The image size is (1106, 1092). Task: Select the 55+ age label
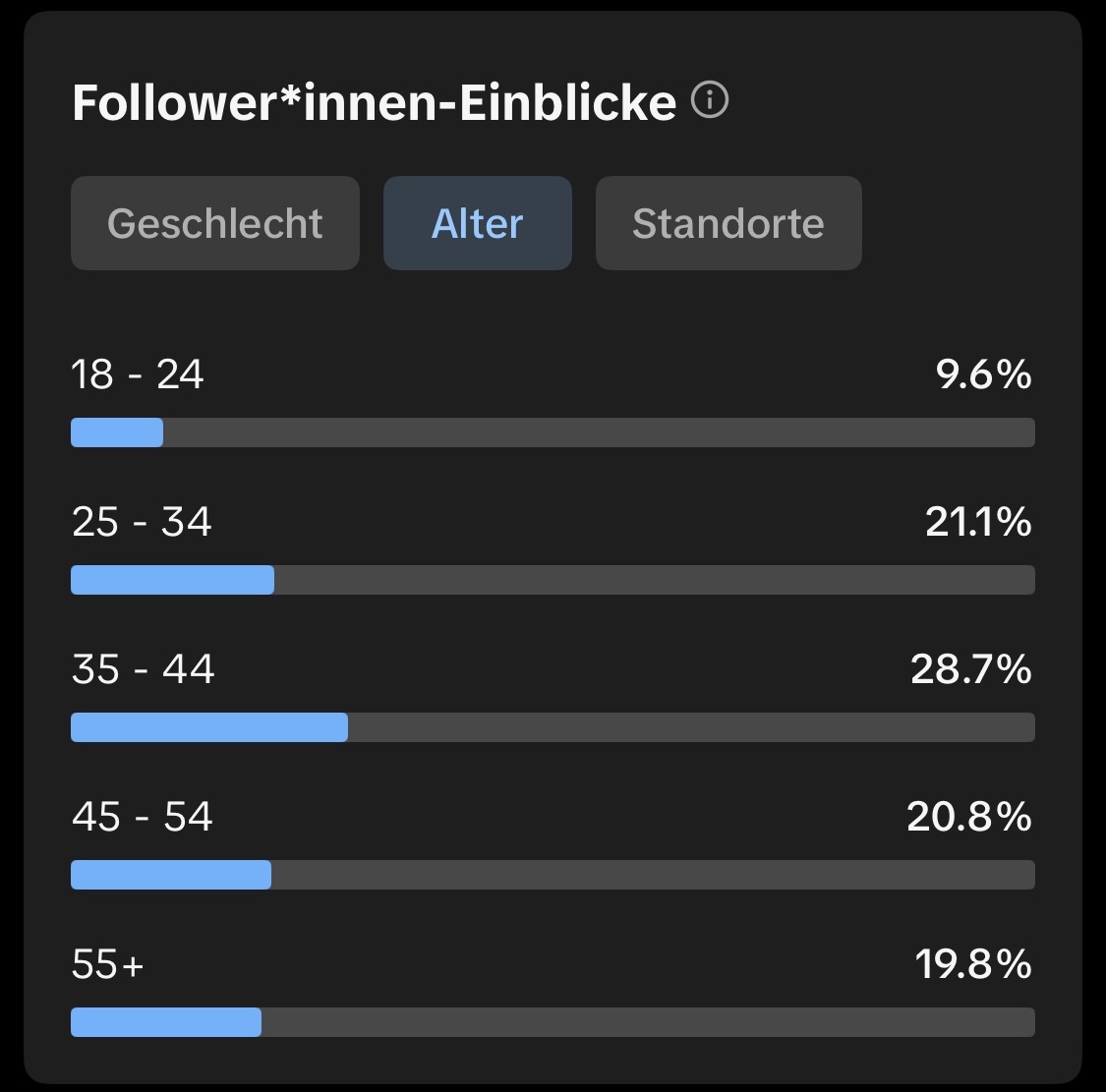point(108,964)
